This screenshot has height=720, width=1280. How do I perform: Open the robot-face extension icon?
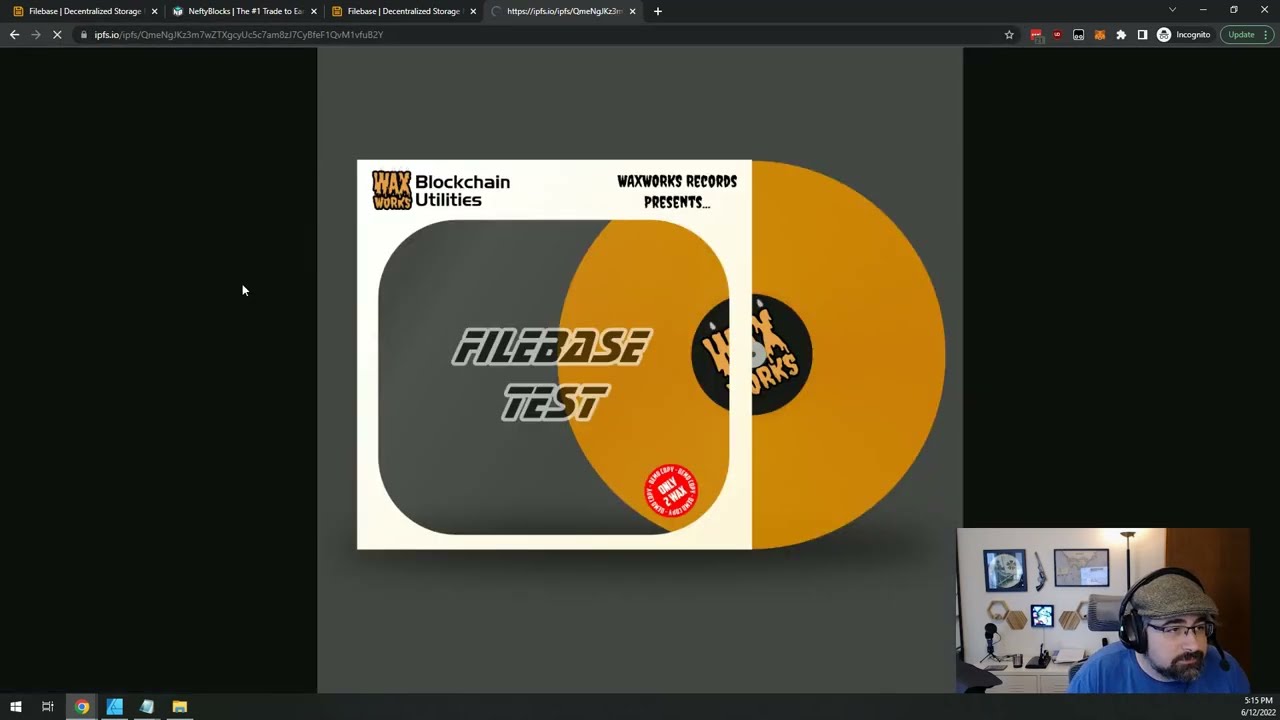[1078, 35]
